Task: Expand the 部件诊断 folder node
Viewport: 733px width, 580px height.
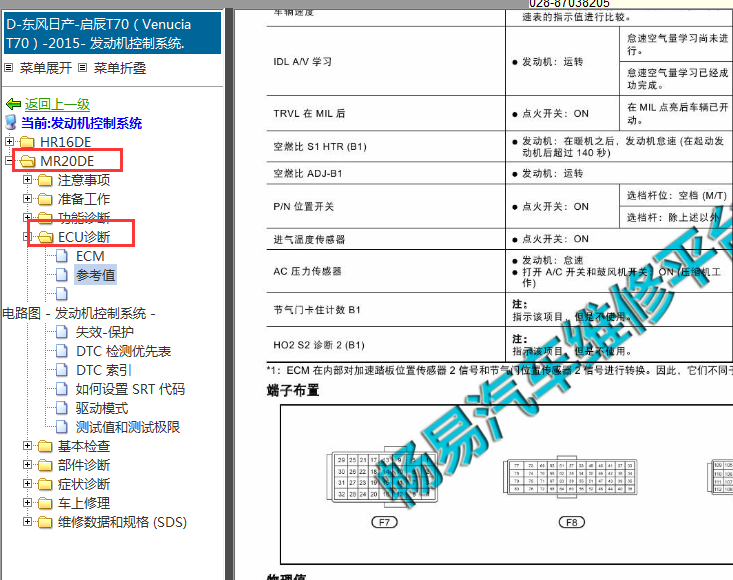Action: coord(28,465)
